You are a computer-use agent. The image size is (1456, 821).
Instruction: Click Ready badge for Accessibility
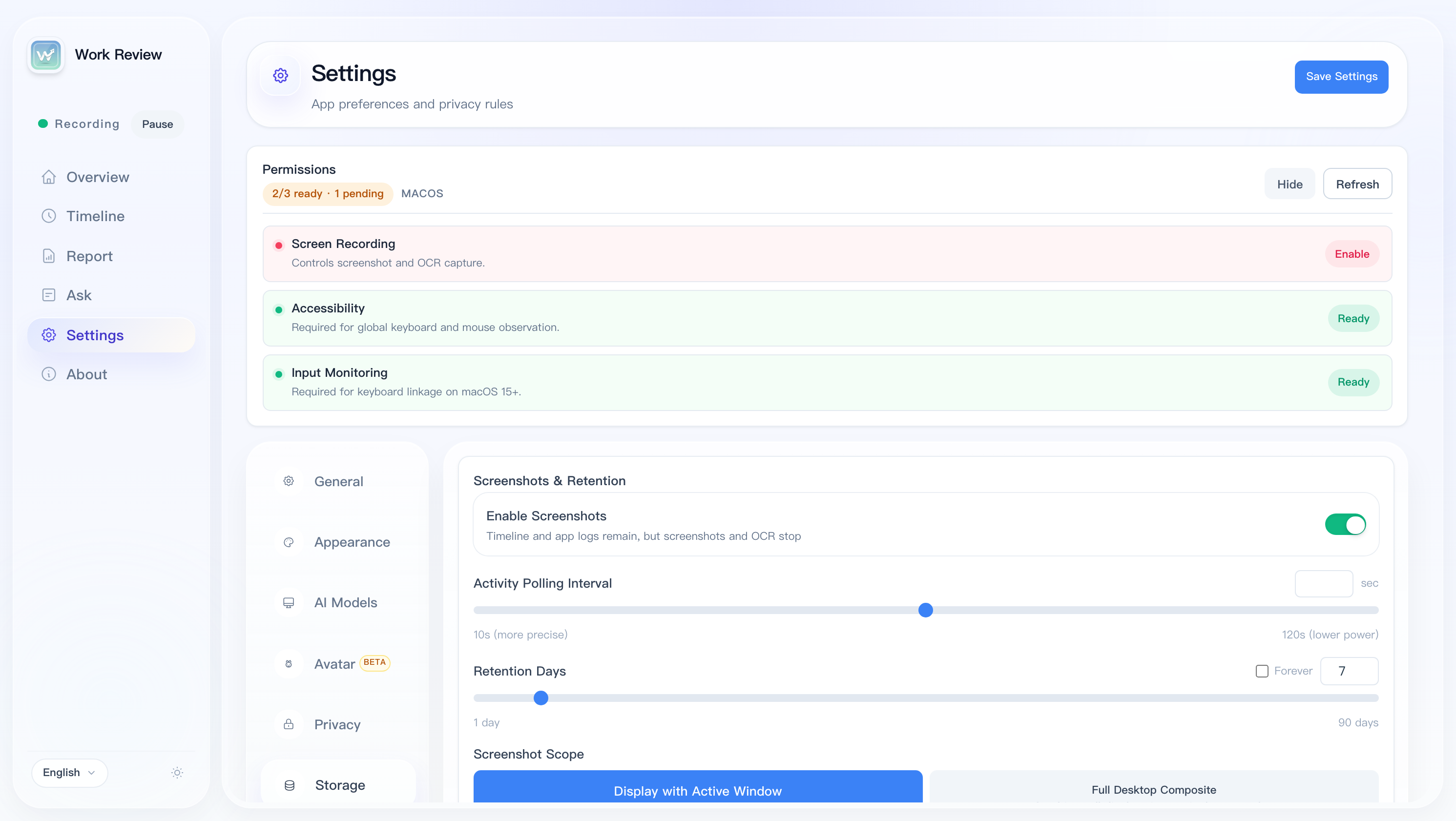[1353, 318]
